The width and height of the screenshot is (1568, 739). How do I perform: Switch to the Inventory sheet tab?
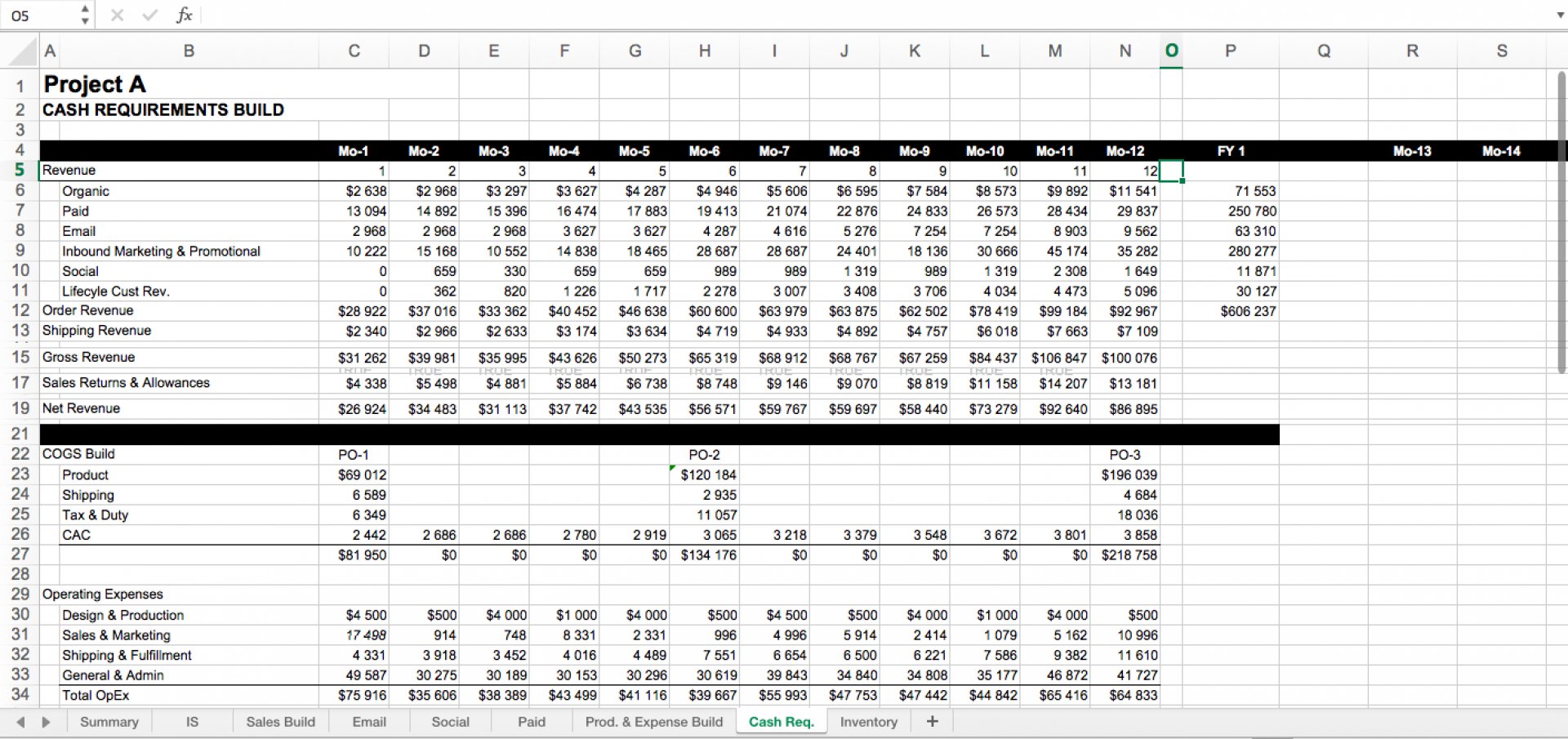coord(868,722)
